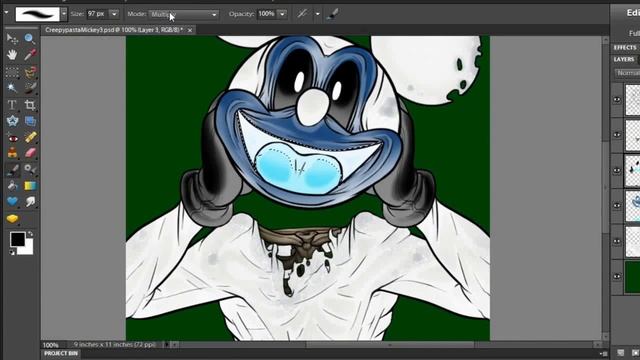Image resolution: width=640 pixels, height=360 pixels.
Task: Select the Paint Bucket tool
Action: tap(12, 186)
